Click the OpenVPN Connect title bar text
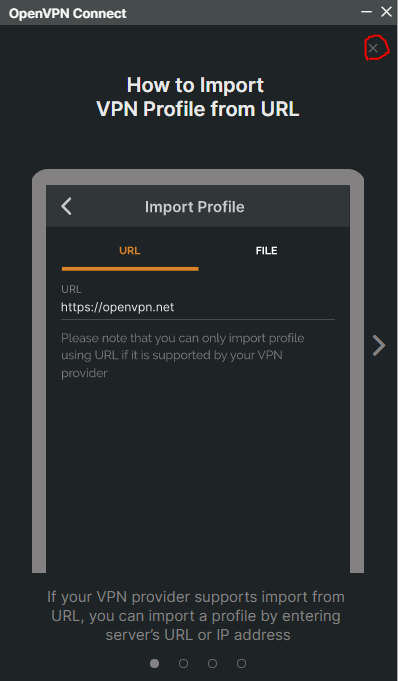The width and height of the screenshot is (398, 681). pyautogui.click(x=68, y=13)
